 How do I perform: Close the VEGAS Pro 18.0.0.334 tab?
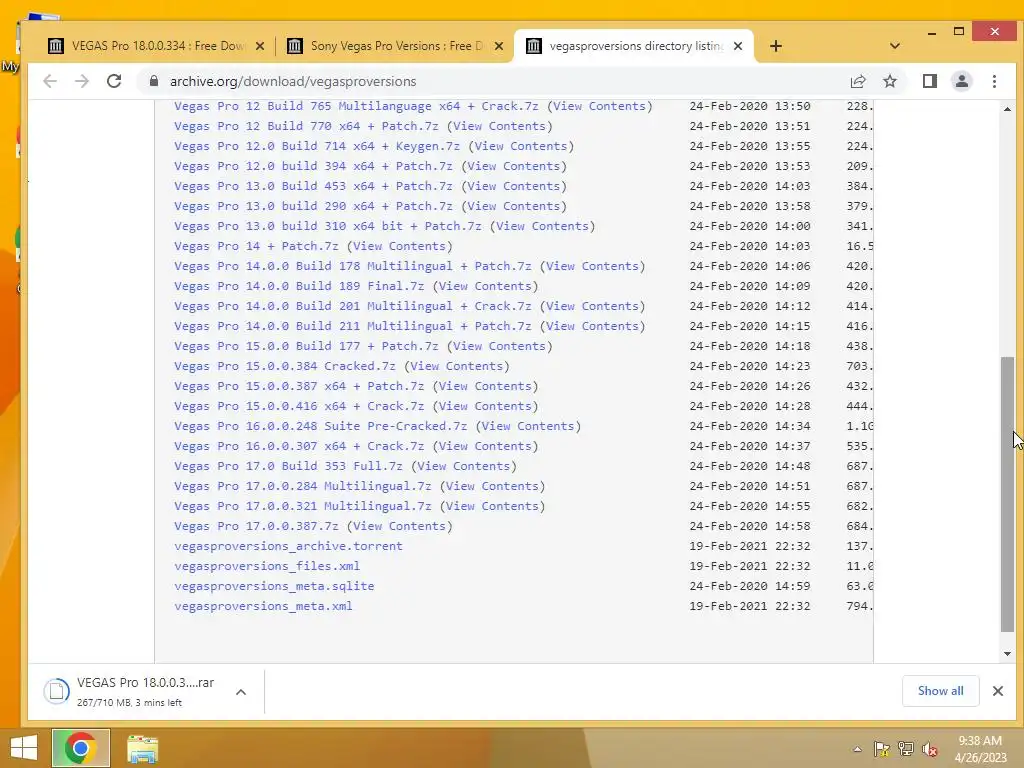pos(259,46)
